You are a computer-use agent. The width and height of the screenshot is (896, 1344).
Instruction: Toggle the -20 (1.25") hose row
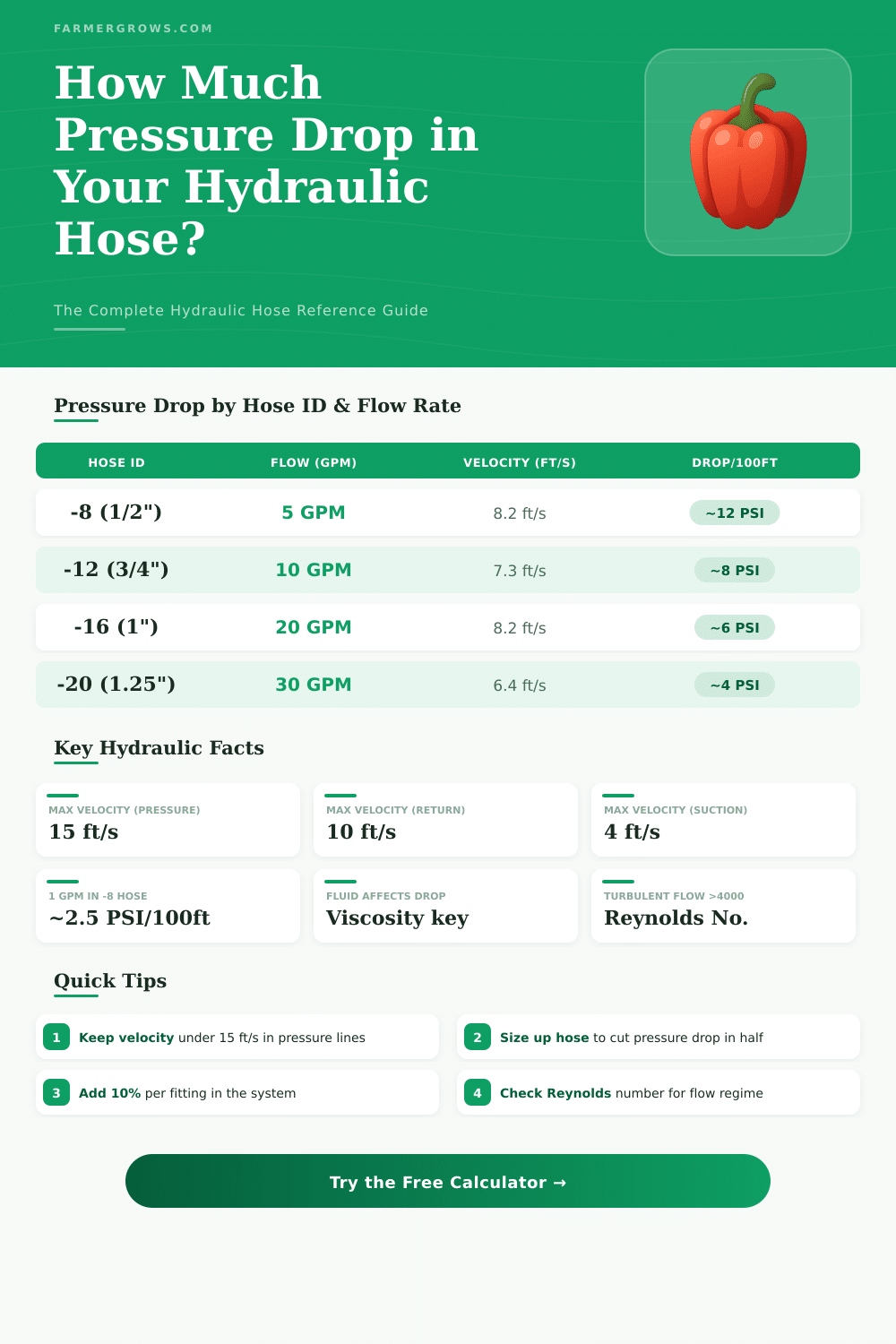tap(448, 685)
